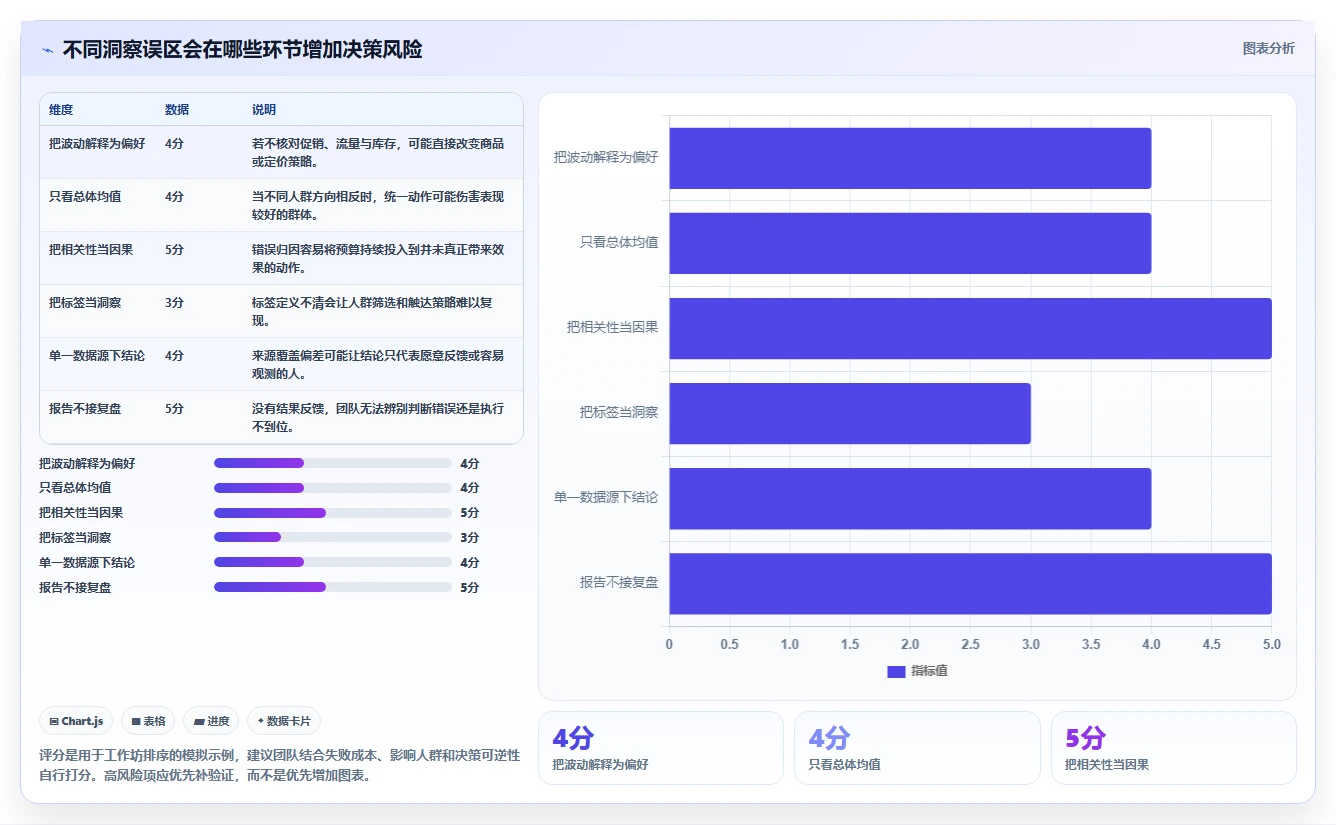Select table cell 只看总体均值
Image resolution: width=1336 pixels, height=825 pixels.
85,197
